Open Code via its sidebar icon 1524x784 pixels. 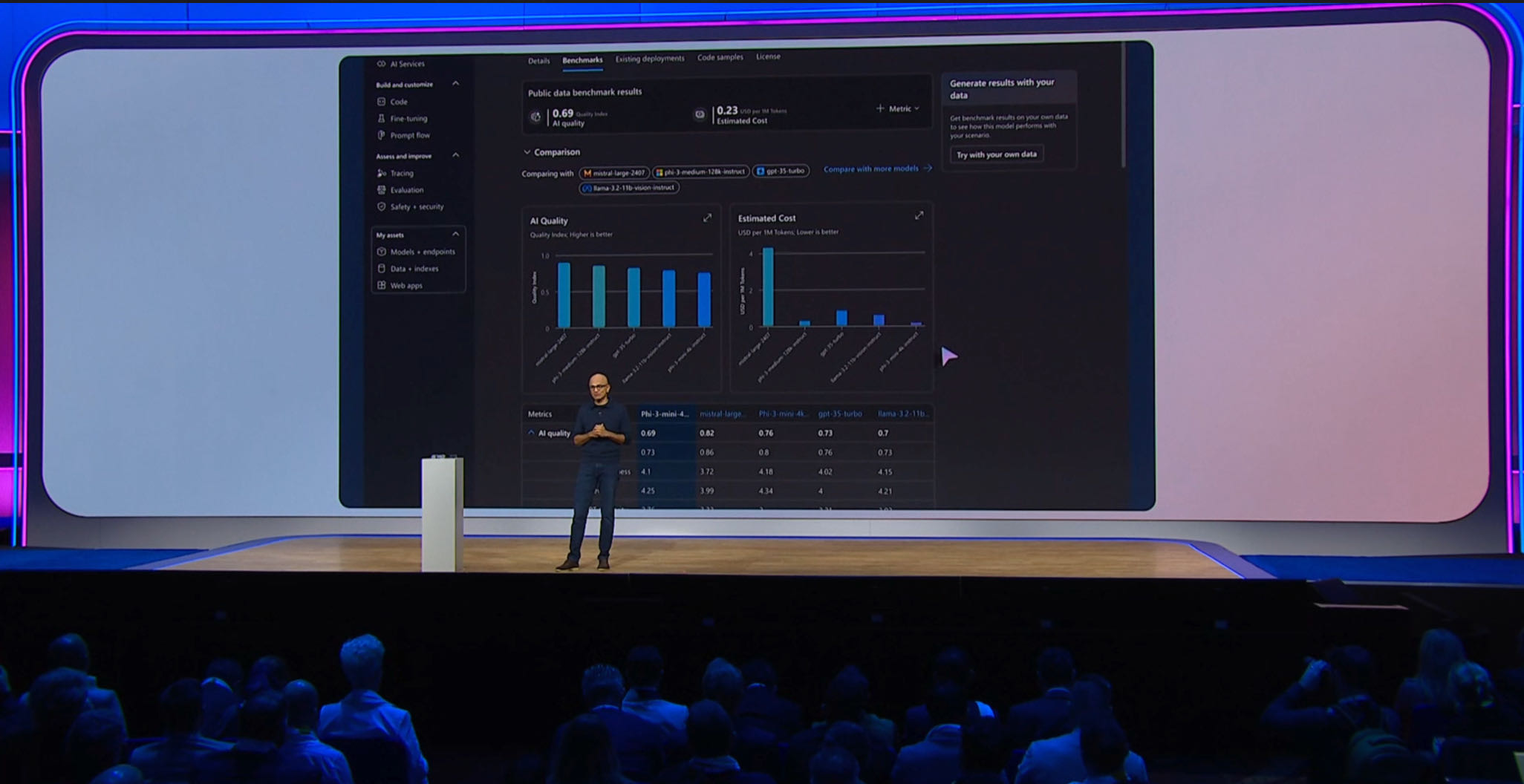(x=382, y=102)
